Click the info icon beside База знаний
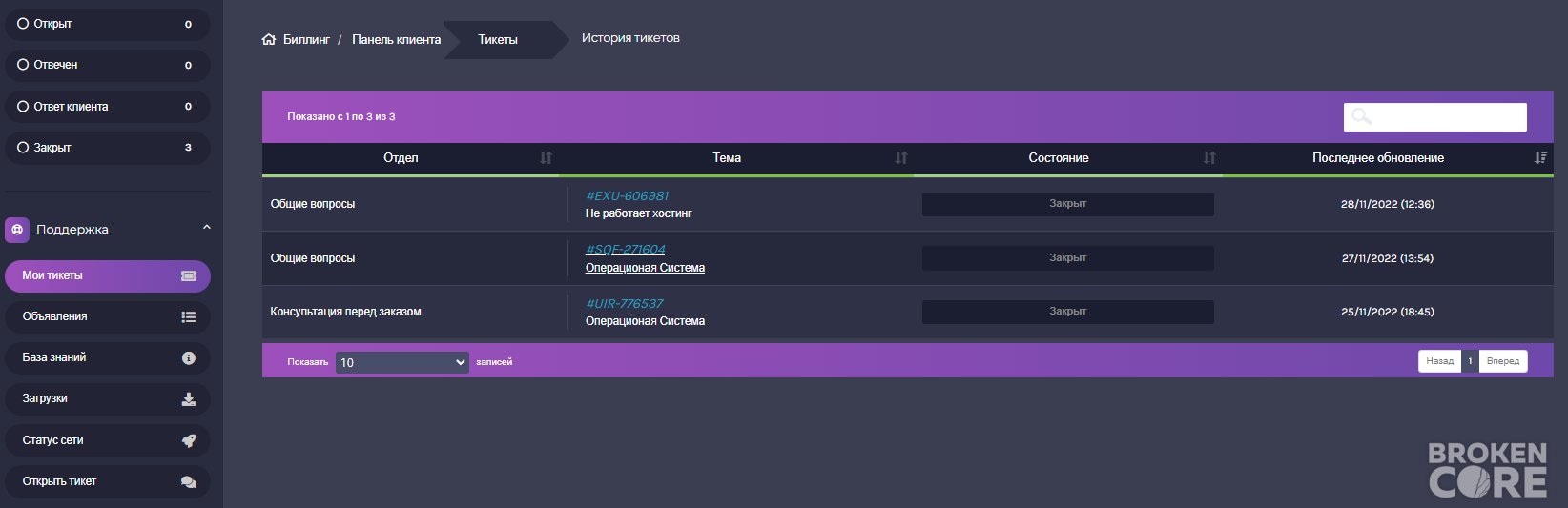This screenshot has height=508, width=1568. (189, 357)
